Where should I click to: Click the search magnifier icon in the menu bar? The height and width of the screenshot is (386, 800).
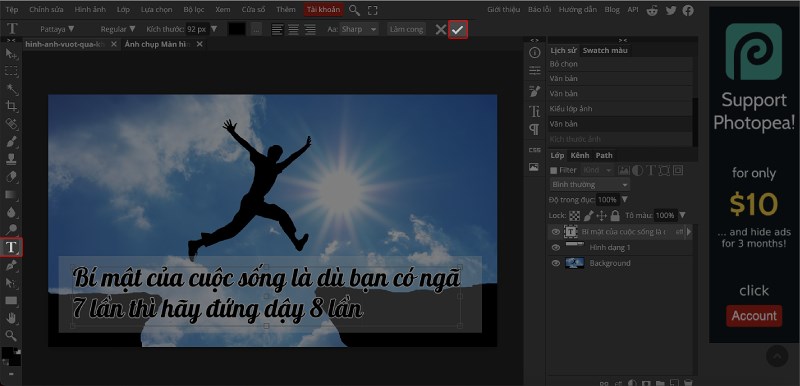point(354,10)
